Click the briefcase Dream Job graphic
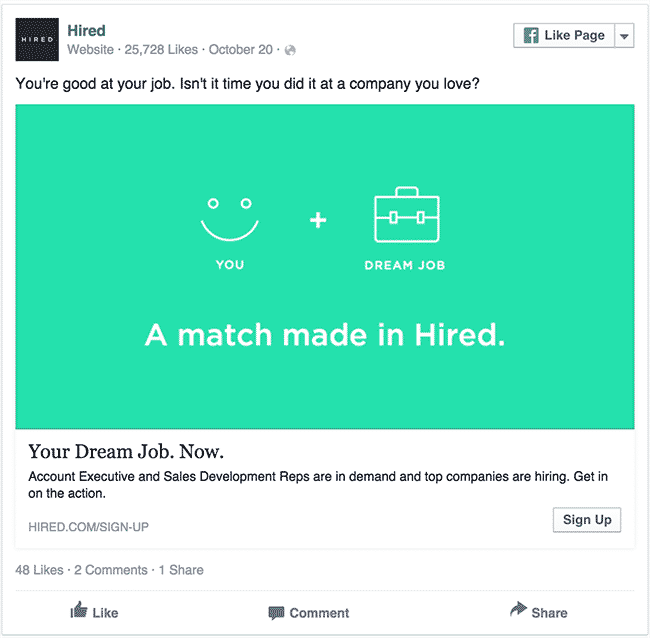The height and width of the screenshot is (638, 650). (407, 215)
